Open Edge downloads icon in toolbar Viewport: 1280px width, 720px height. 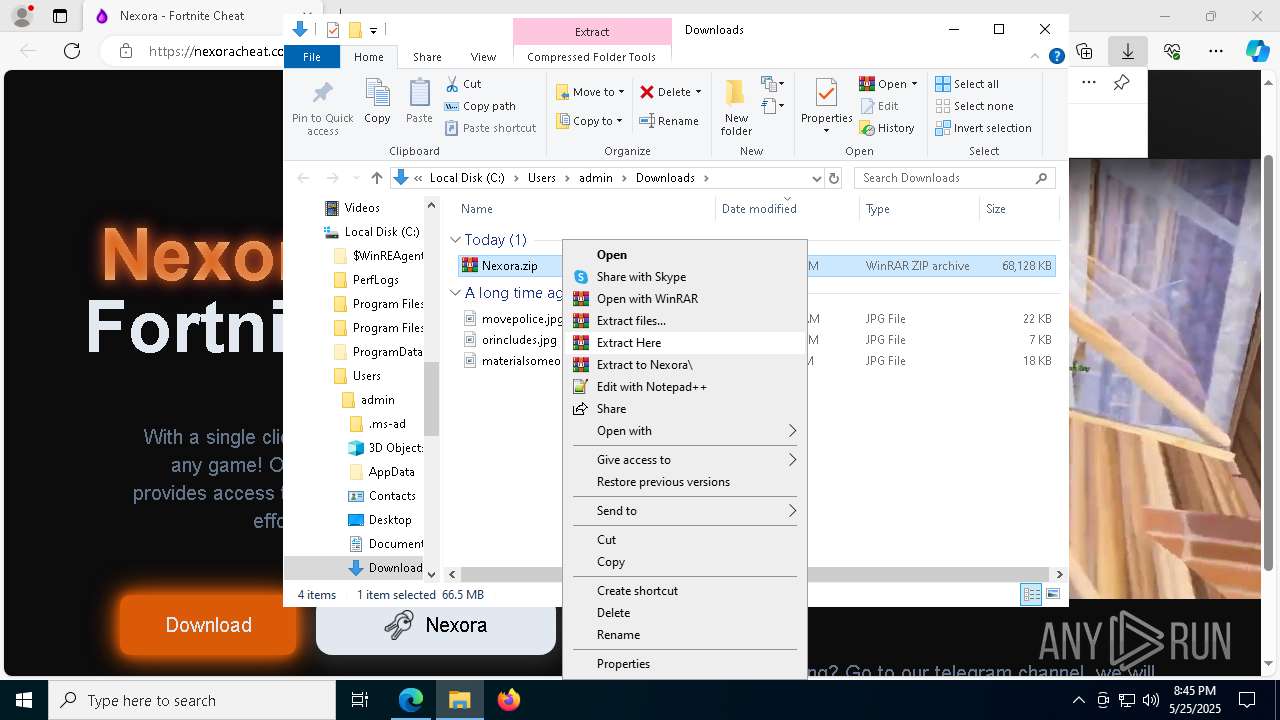coord(1128,51)
